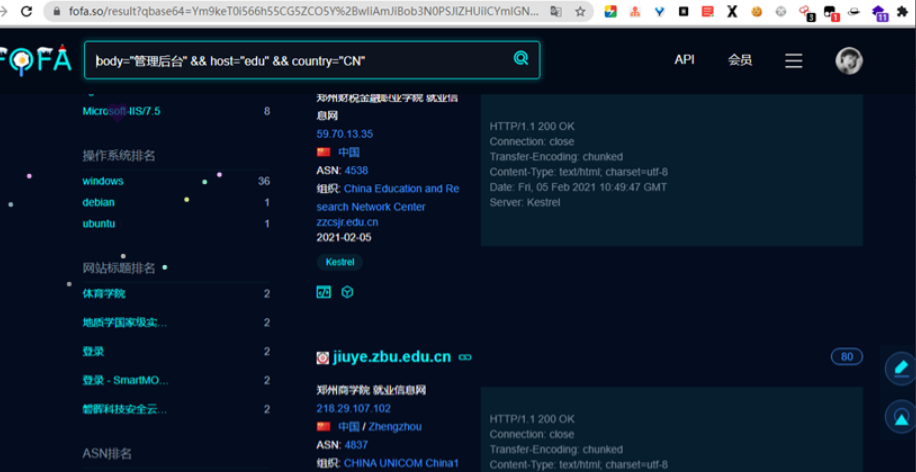Screen dimensions: 916x472
Task: Click the Zhengzhou city link
Action: coord(395,426)
